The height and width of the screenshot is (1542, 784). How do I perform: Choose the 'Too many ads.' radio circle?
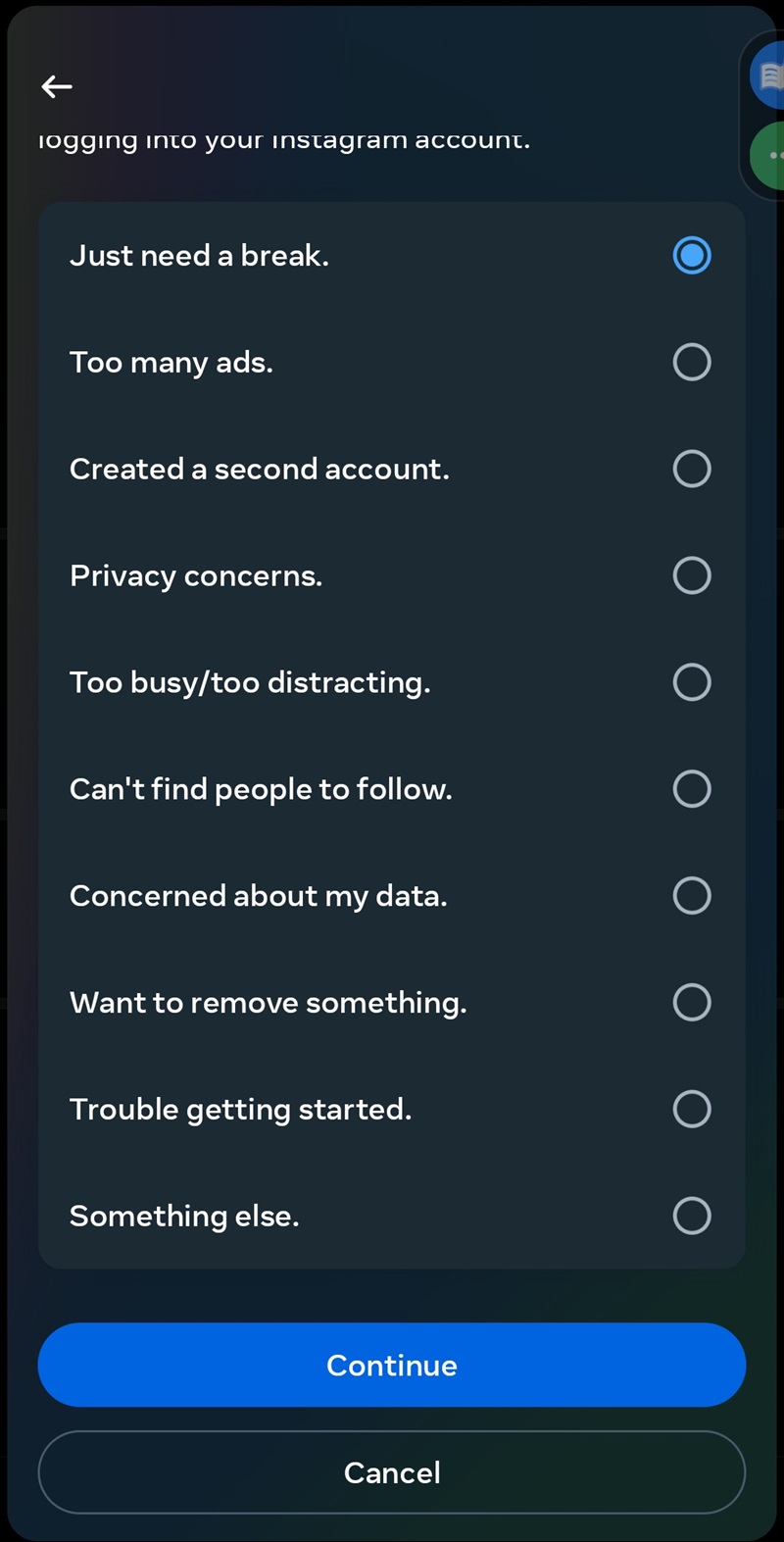[x=692, y=363]
